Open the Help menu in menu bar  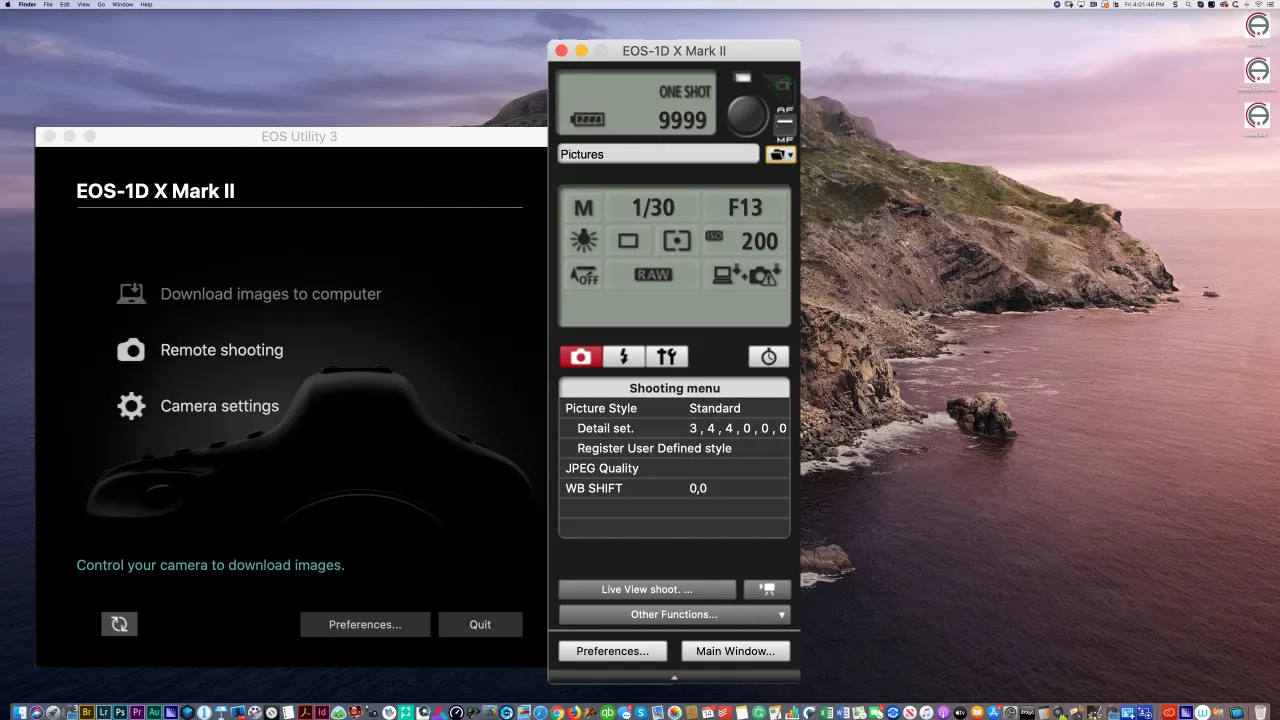point(146,4)
